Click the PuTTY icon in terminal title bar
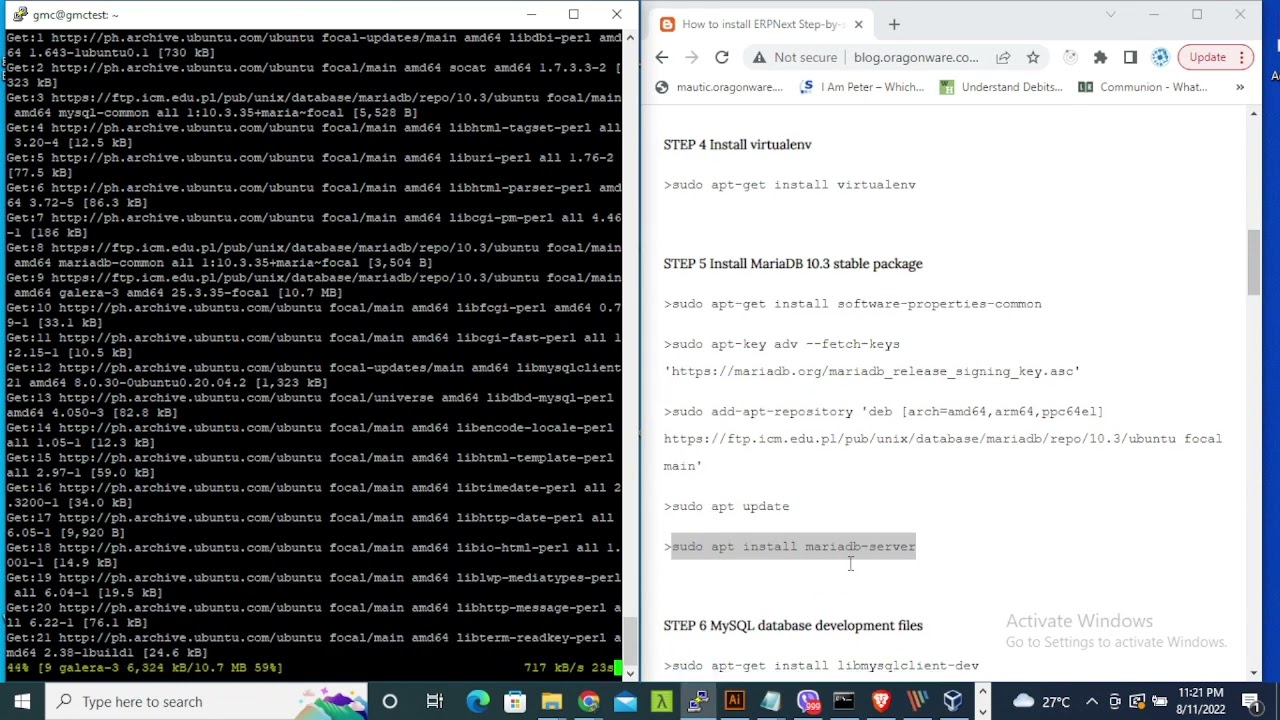Viewport: 1280px width, 720px height. click(19, 15)
